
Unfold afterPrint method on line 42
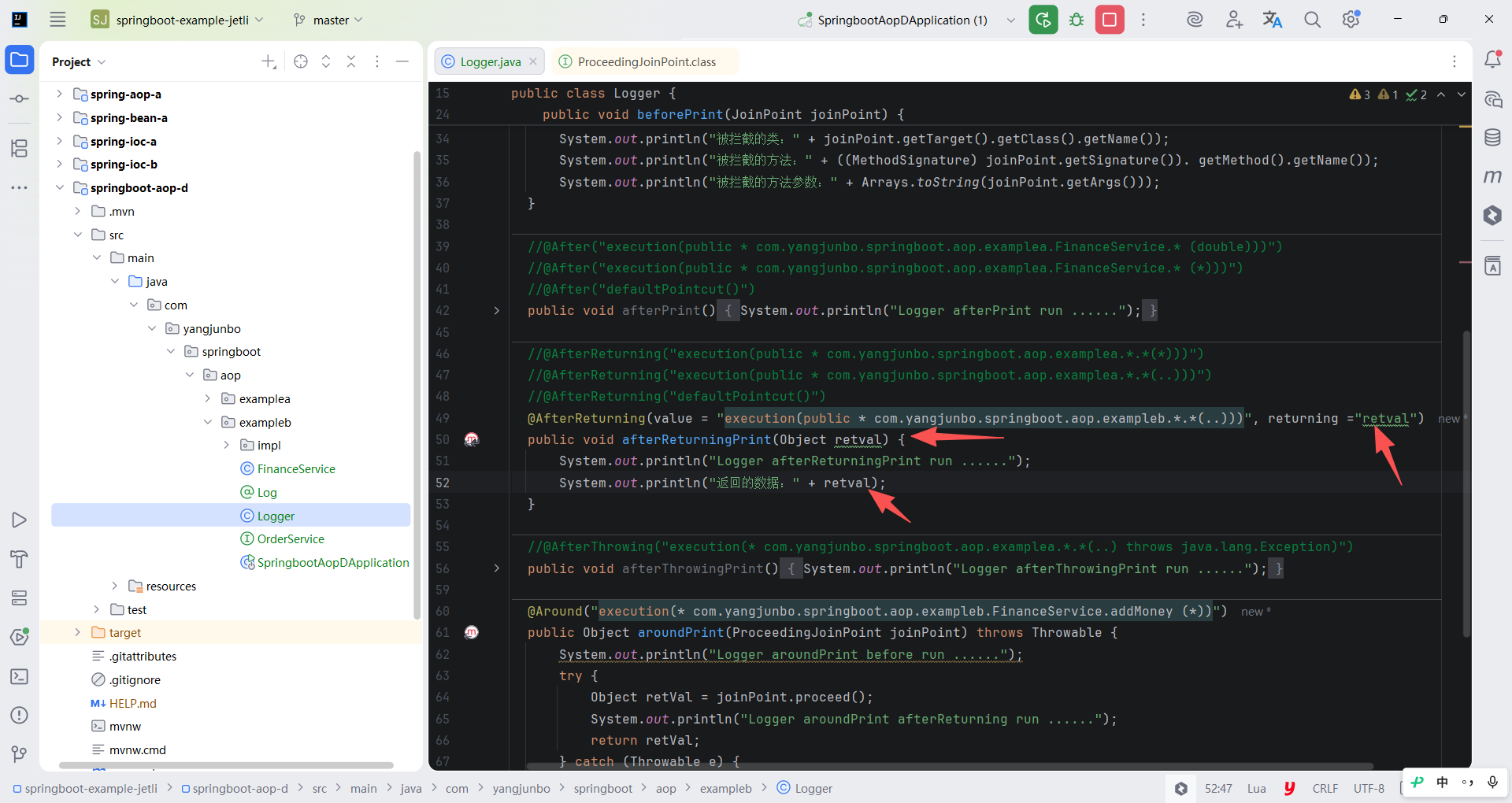click(x=496, y=311)
